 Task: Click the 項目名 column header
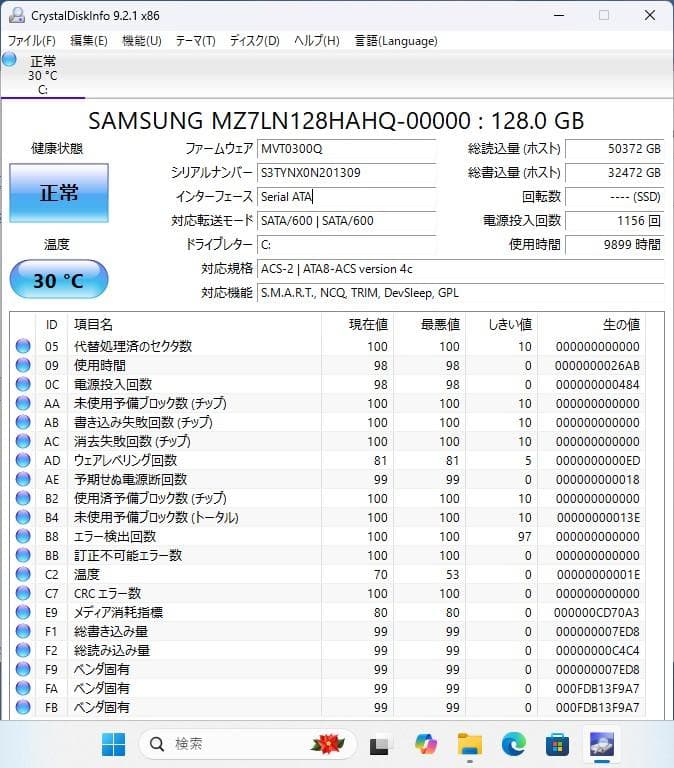pos(194,324)
